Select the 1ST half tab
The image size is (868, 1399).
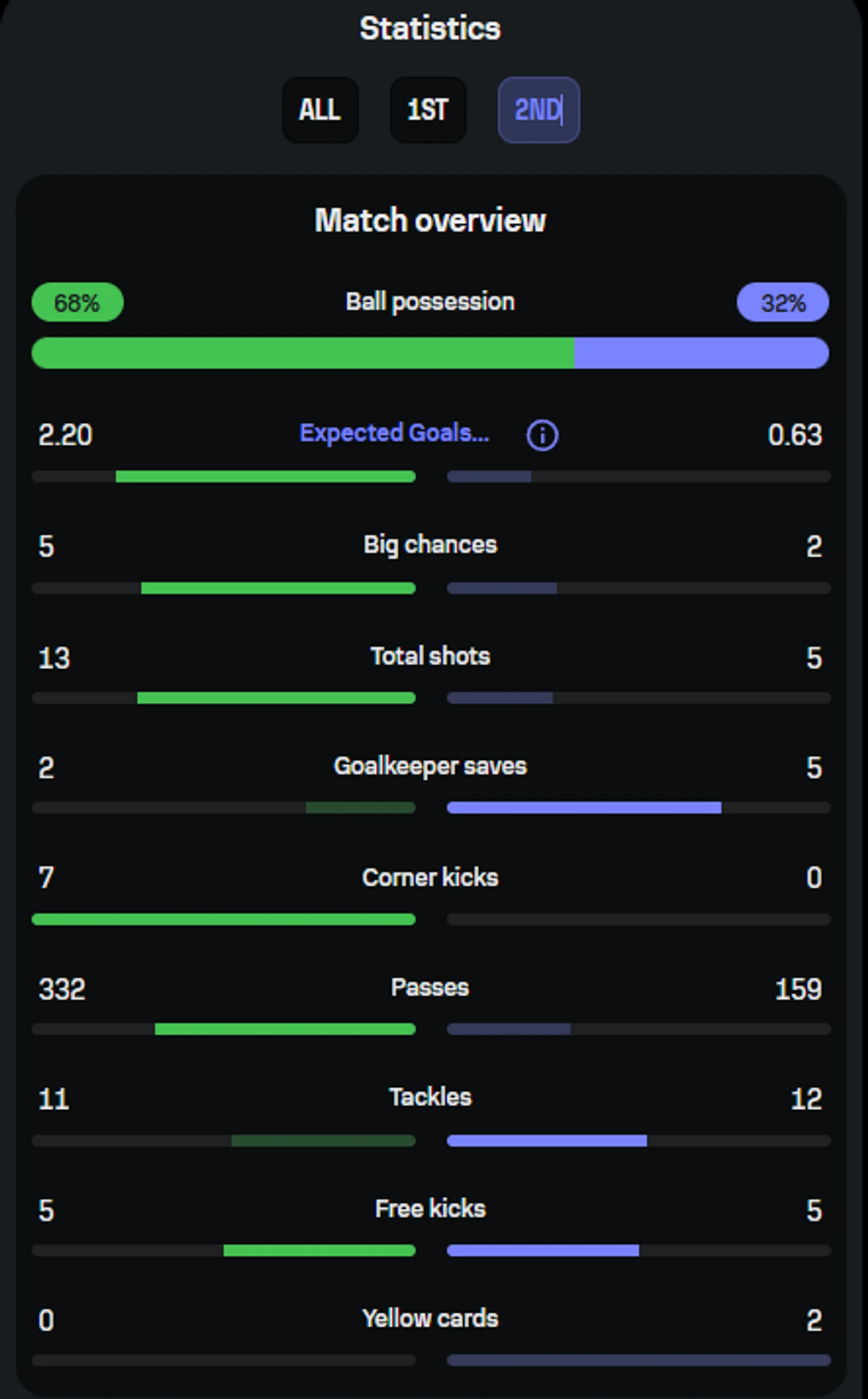[427, 110]
